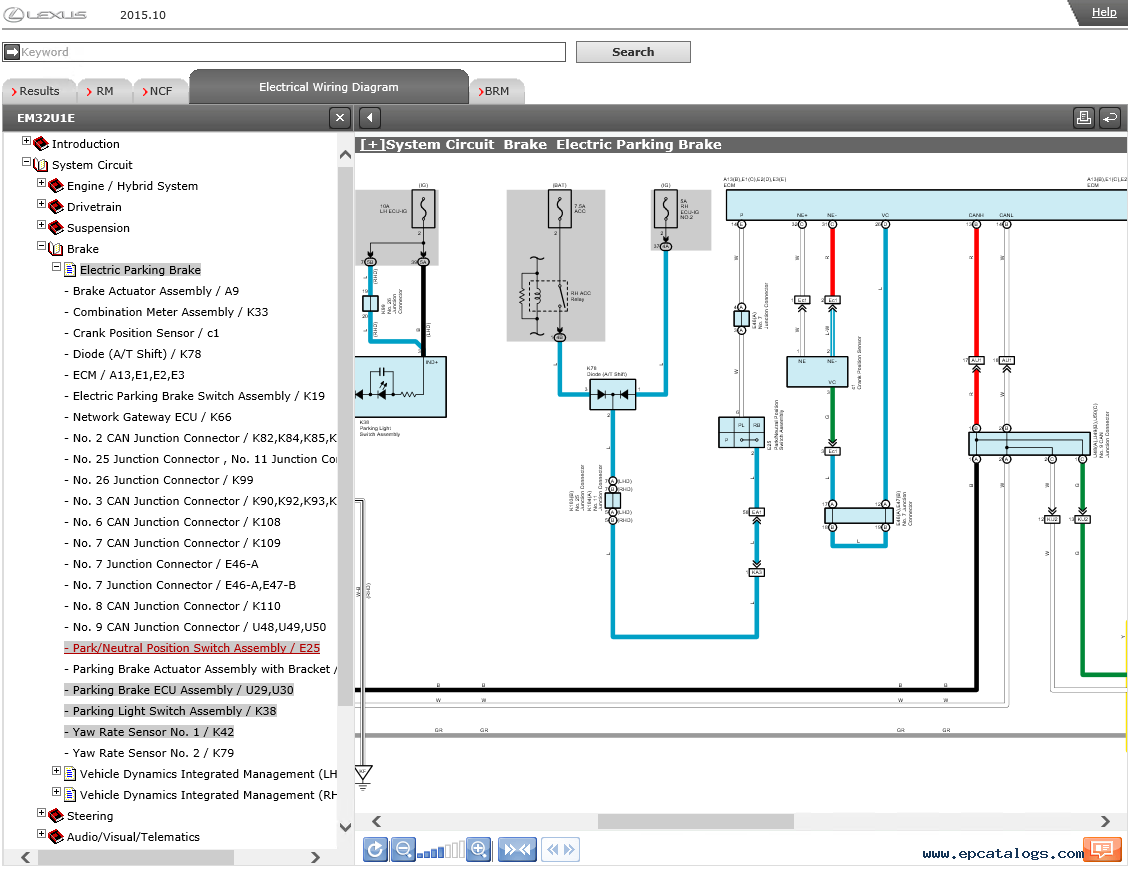Click the K78 Diode component in diagram
1135x870 pixels.
tap(612, 394)
